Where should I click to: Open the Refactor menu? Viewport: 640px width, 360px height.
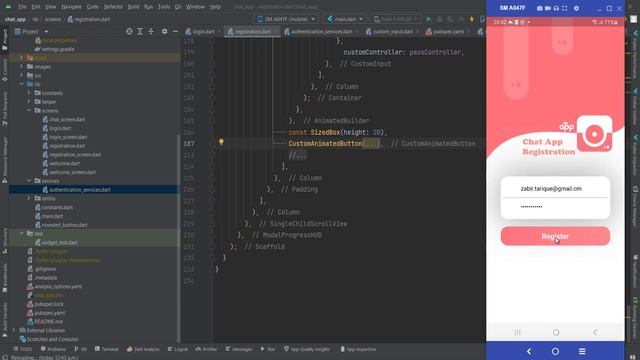(x=113, y=7)
